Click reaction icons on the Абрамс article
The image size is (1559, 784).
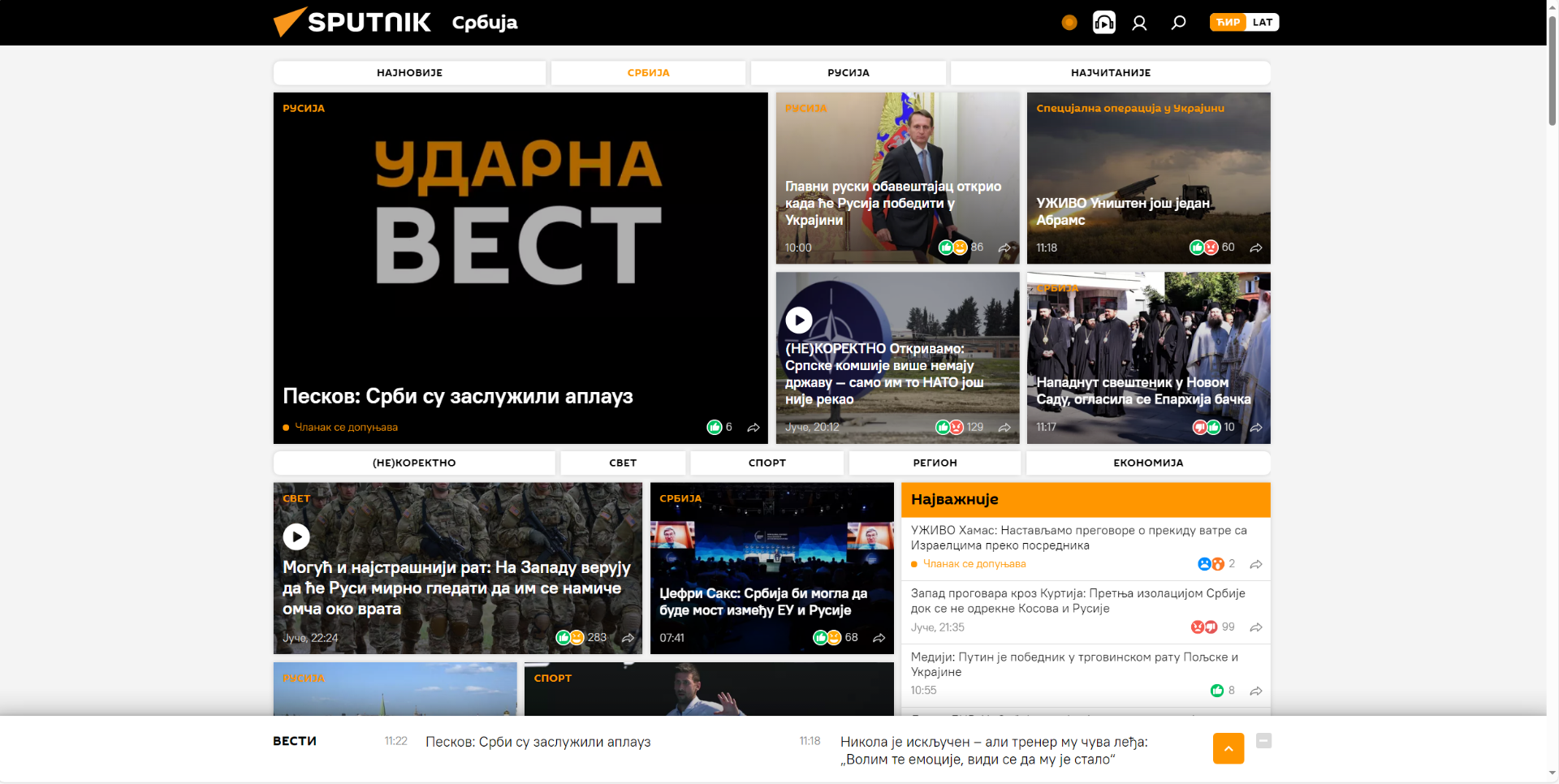pos(1204,248)
